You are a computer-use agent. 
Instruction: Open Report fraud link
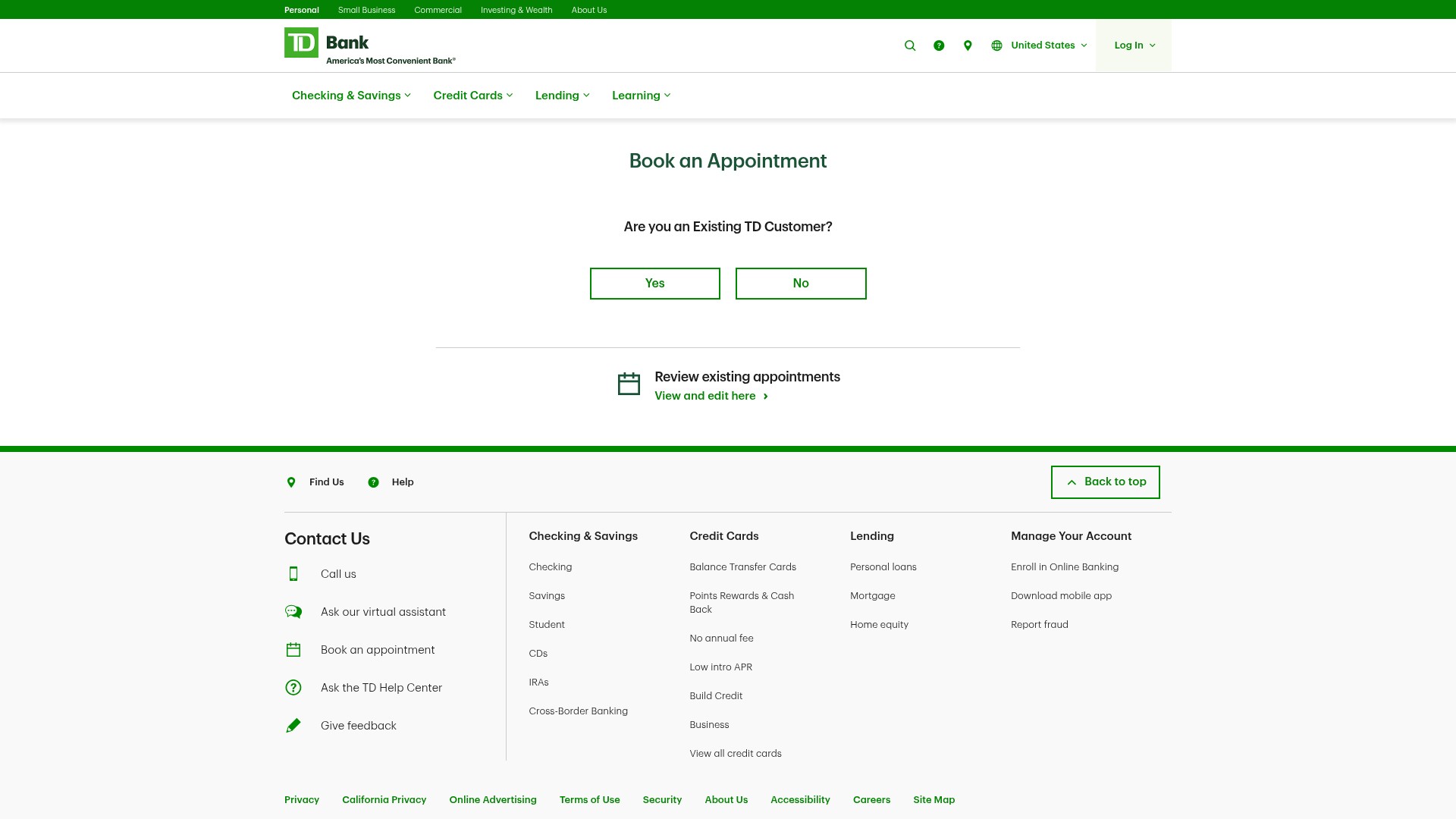click(1040, 625)
